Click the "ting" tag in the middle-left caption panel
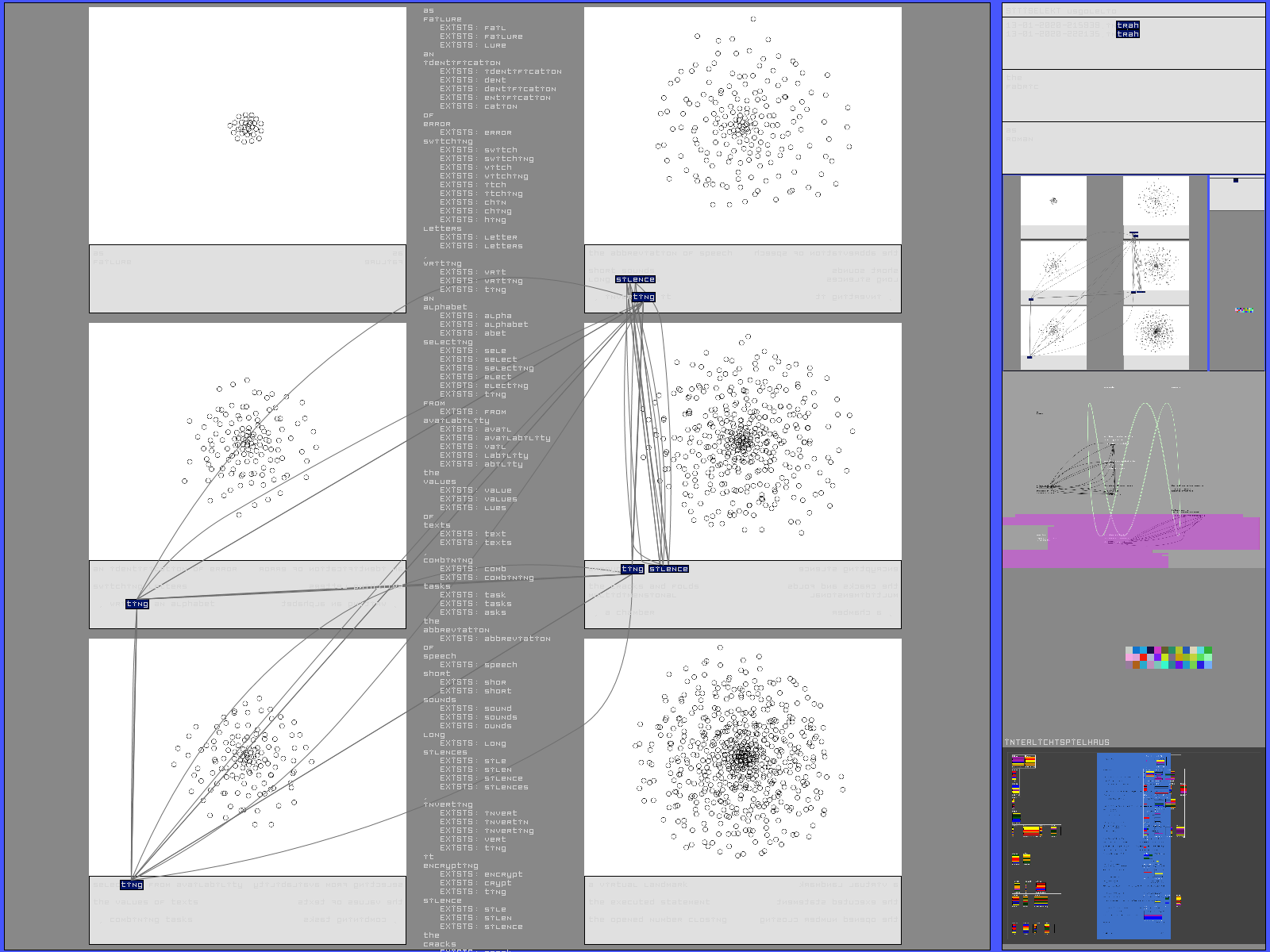 (137, 604)
